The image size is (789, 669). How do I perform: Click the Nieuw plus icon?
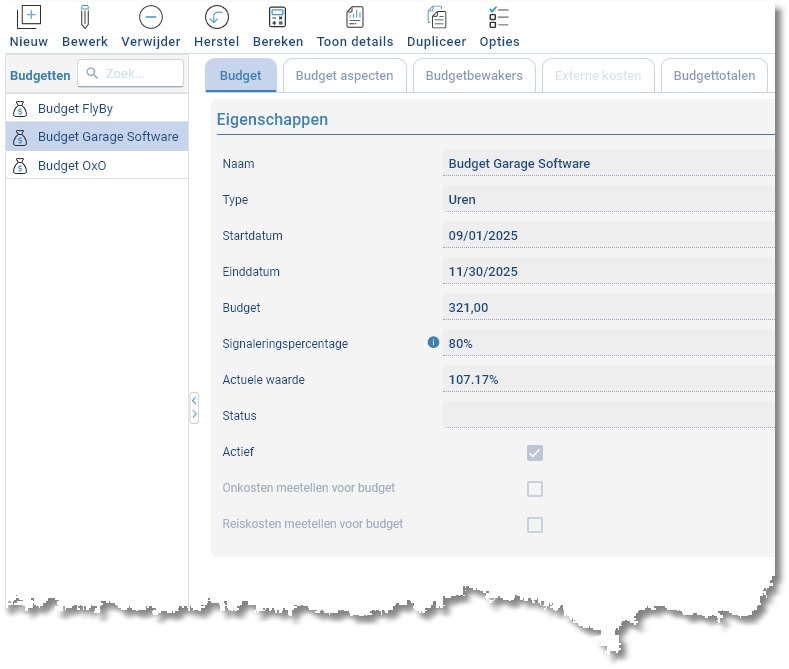pyautogui.click(x=29, y=17)
